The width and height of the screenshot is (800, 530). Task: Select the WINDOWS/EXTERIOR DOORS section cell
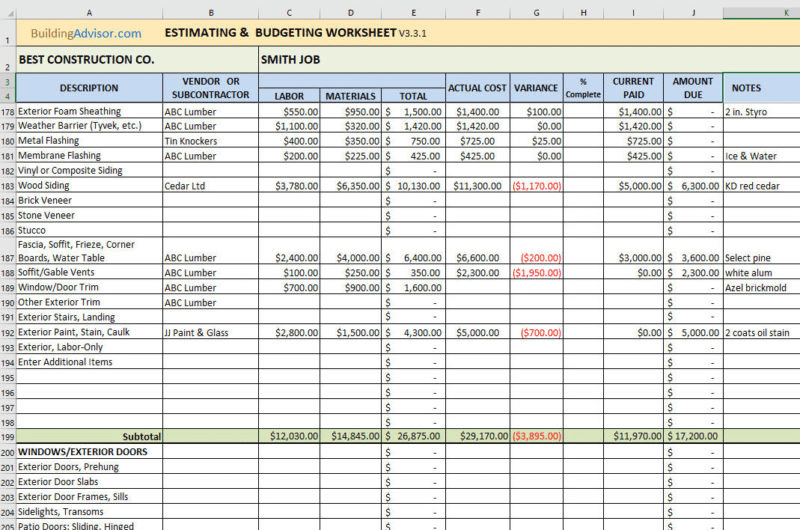tap(89, 451)
